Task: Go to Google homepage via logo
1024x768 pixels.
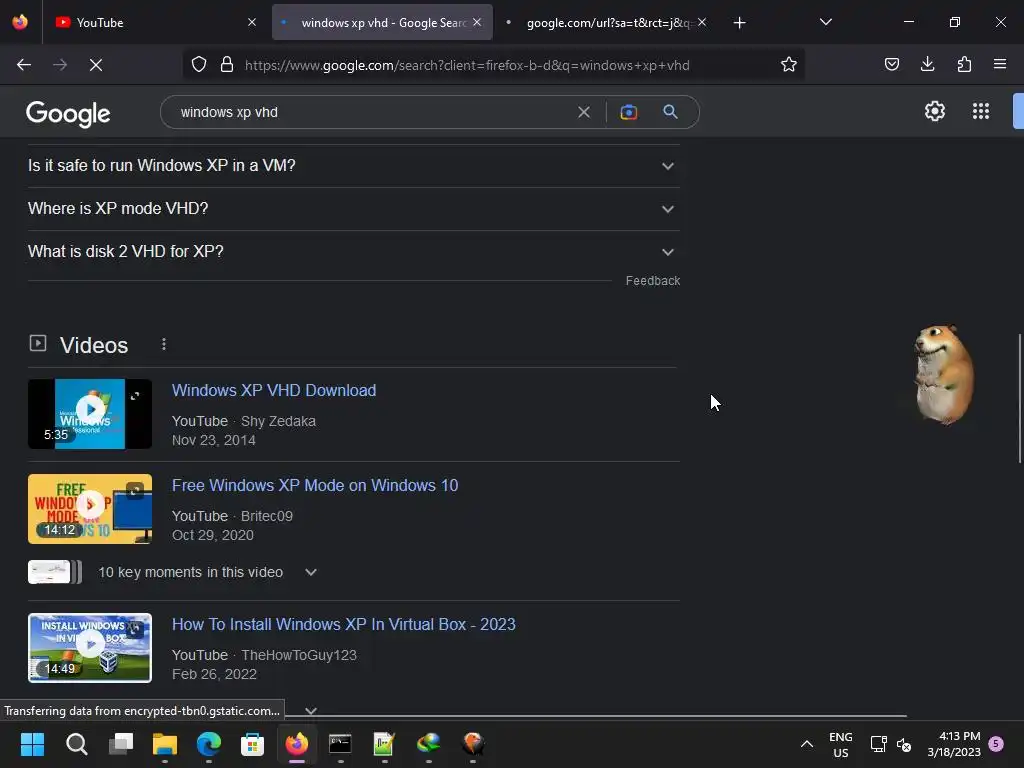Action: pyautogui.click(x=68, y=114)
